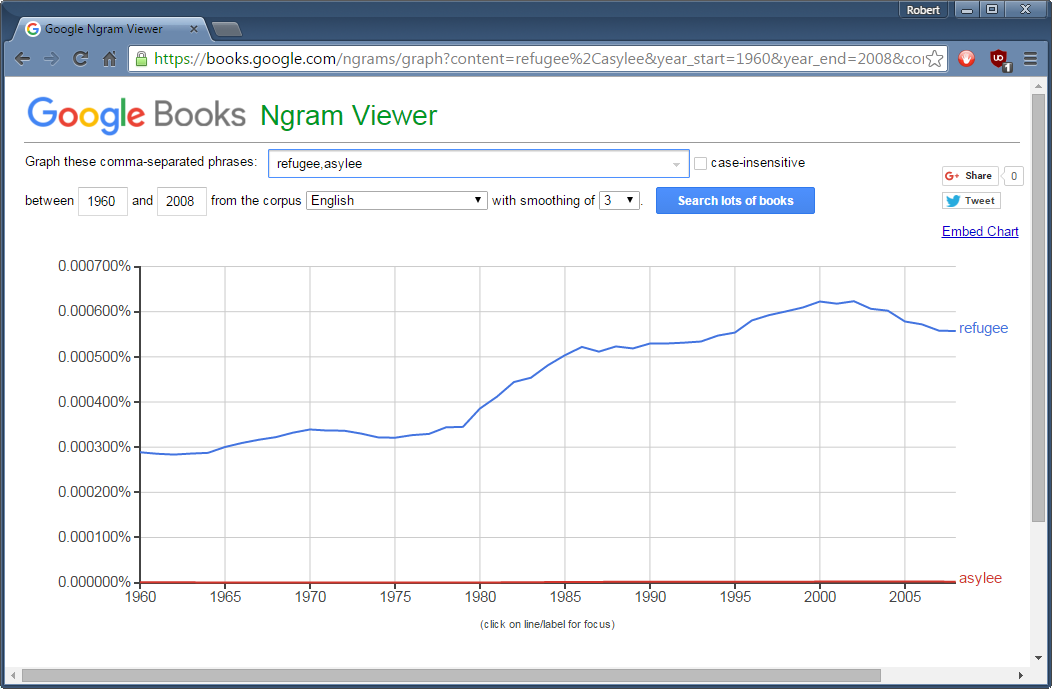The height and width of the screenshot is (689, 1052).
Task: Click the scroll down arrow
Action: pyautogui.click(x=1038, y=657)
